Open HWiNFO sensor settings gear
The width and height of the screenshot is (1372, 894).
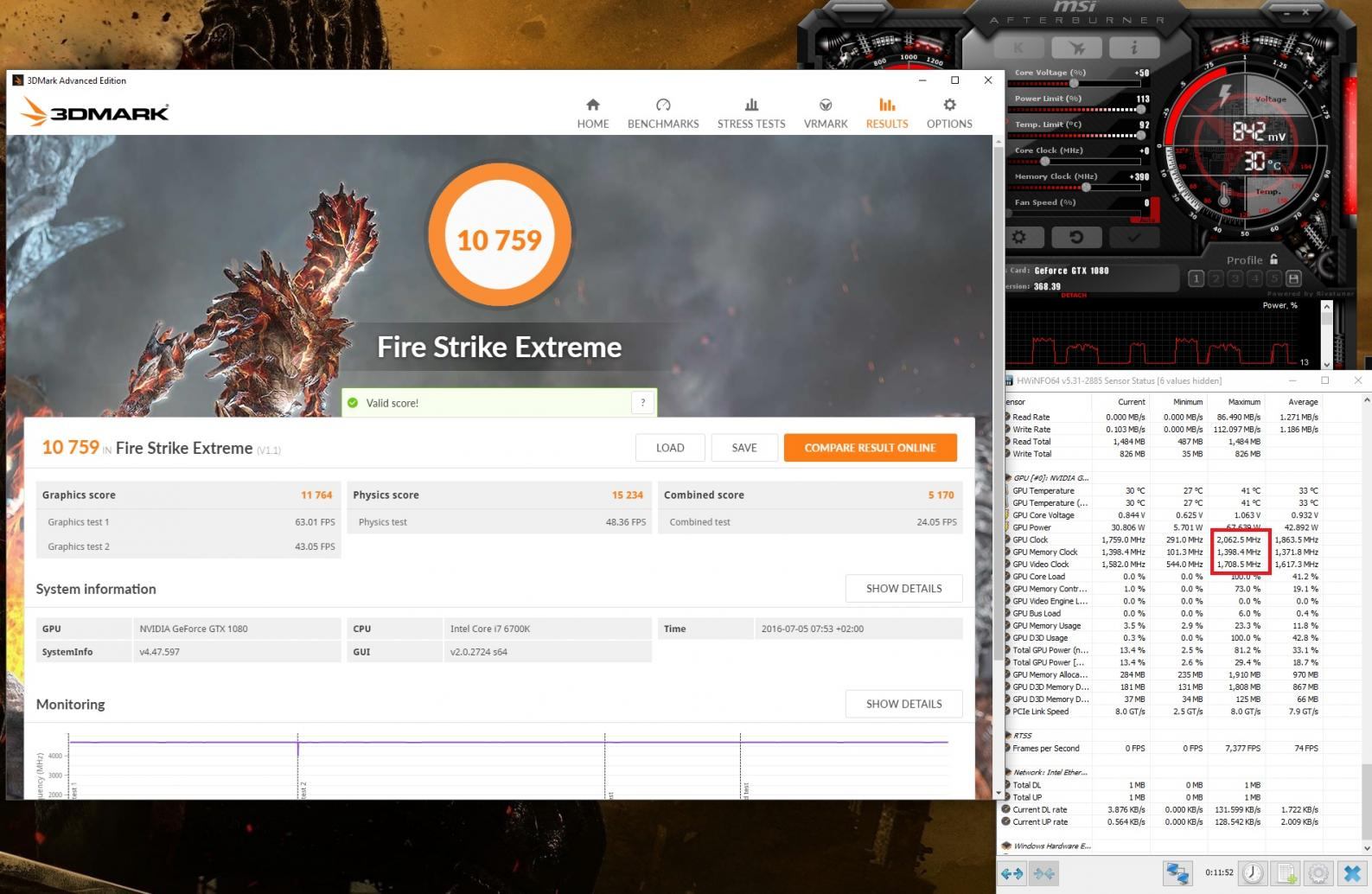[1318, 873]
